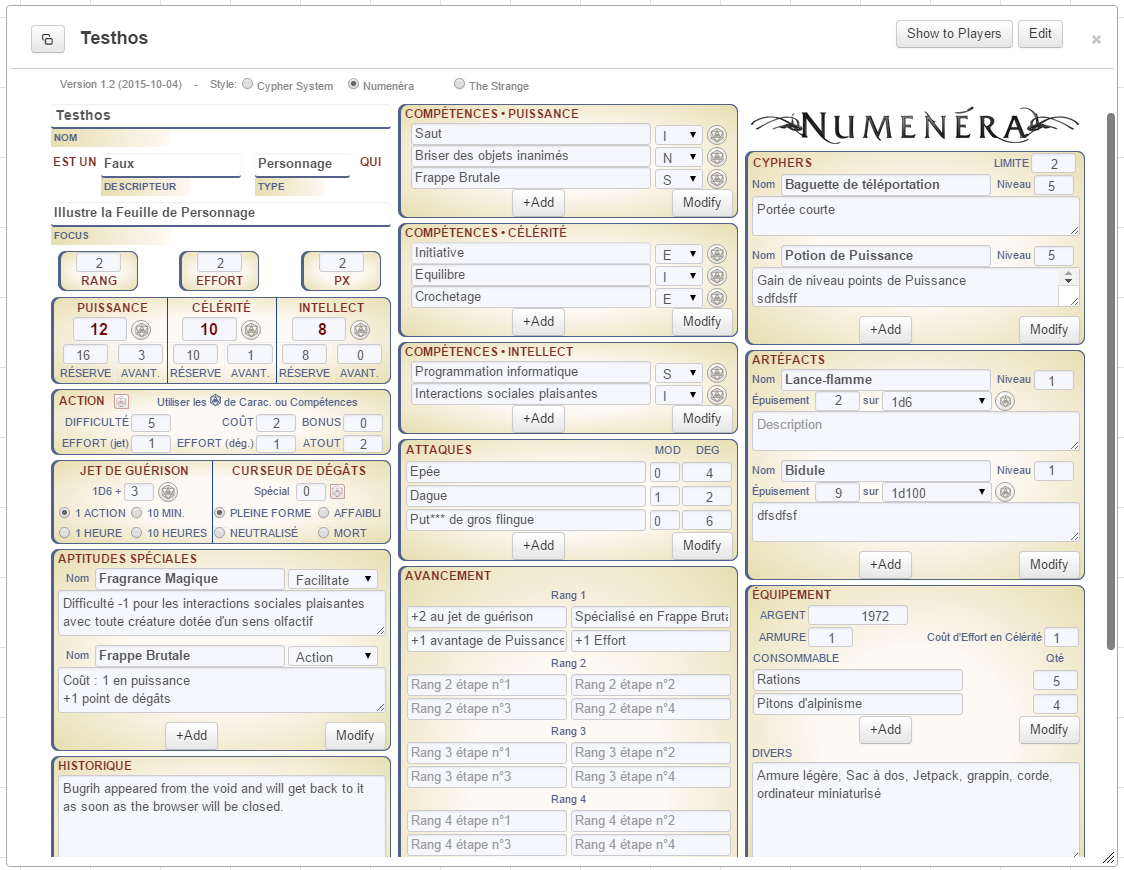The image size is (1124, 870).
Task: Set damage track to AFFAIBLI
Action: point(323,513)
